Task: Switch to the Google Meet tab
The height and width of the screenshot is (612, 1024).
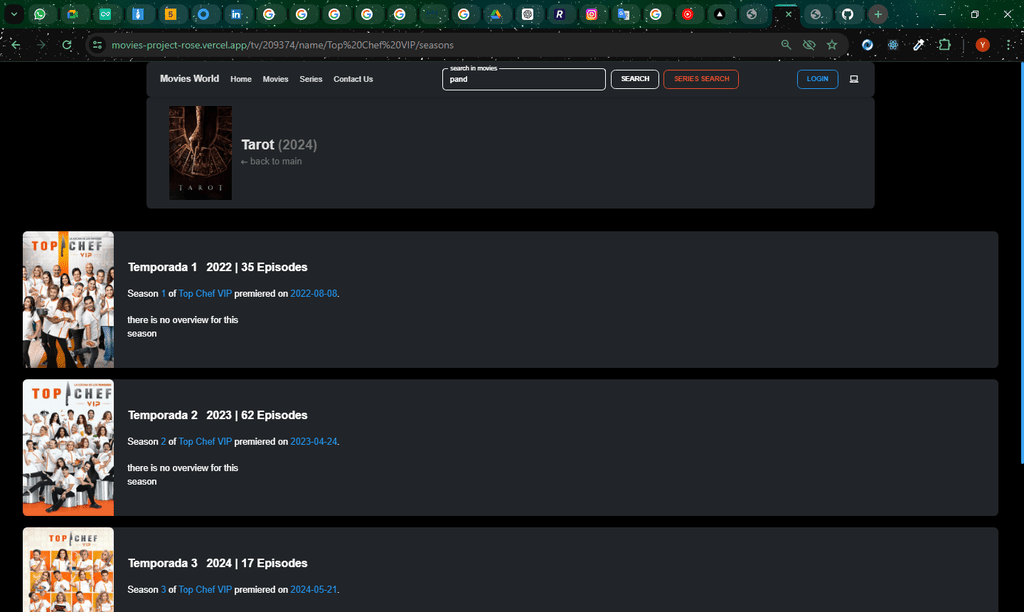Action: point(72,14)
